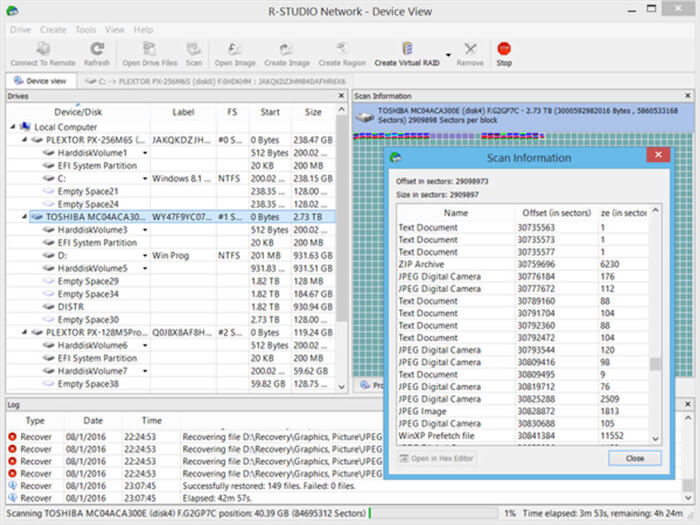Open the D: volume dropdown arrow
700x525 pixels.
145,255
